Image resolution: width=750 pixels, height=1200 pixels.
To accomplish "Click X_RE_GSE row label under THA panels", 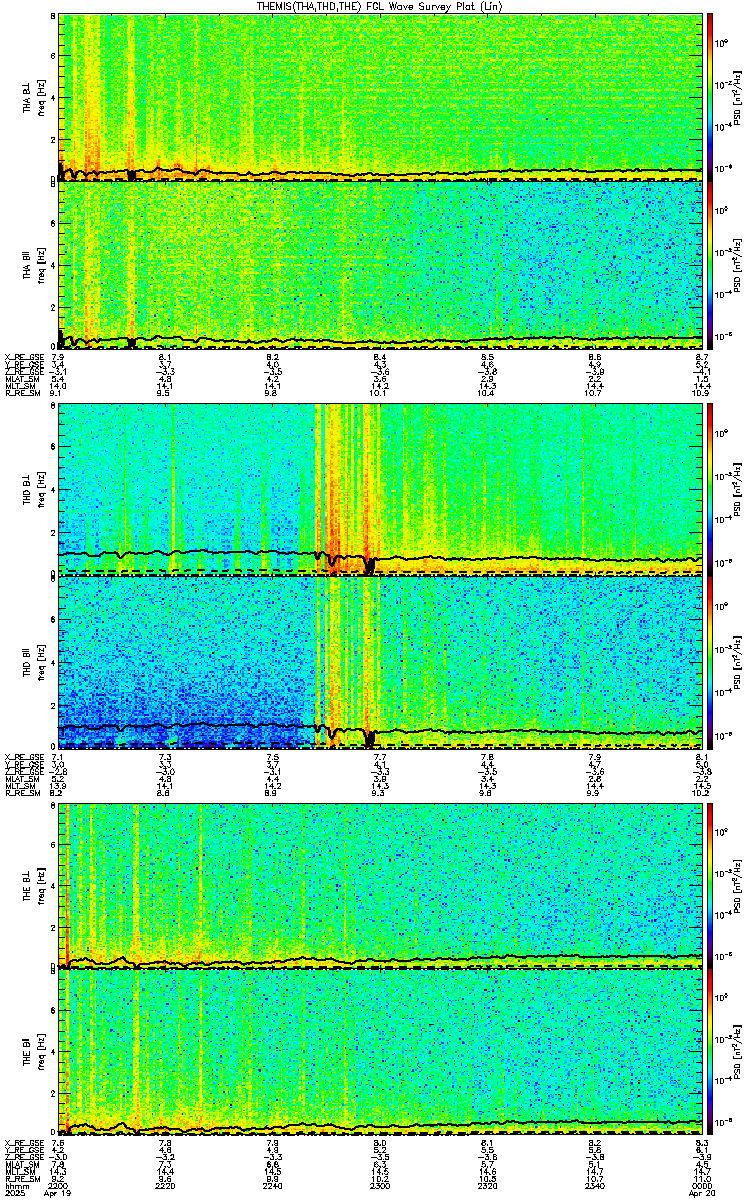I will [25, 357].
